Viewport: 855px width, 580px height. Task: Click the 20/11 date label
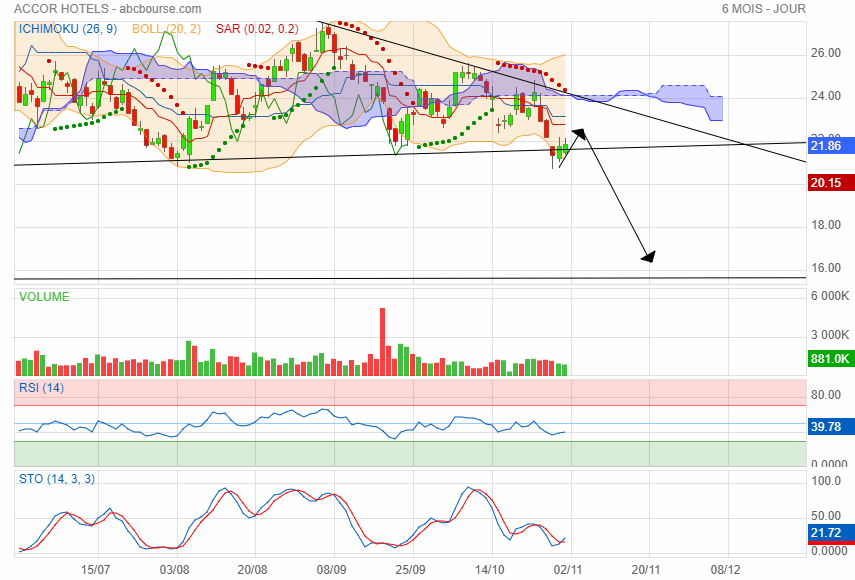(x=646, y=570)
